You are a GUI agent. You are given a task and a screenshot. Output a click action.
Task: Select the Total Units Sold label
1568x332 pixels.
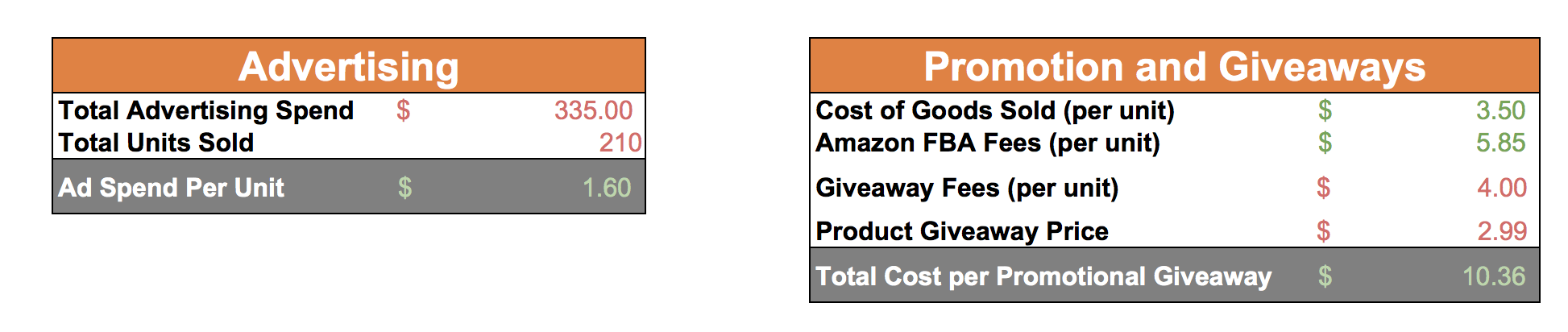coord(156,143)
